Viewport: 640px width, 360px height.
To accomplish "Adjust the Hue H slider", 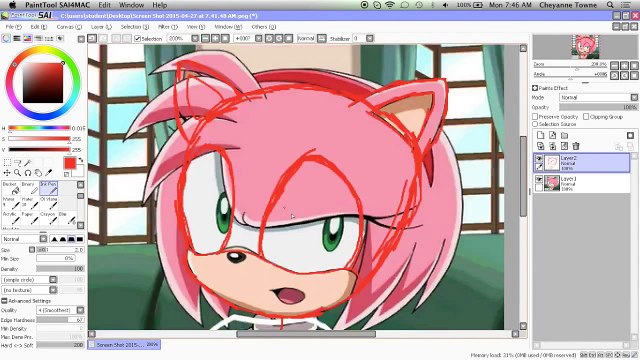I will pos(39,128).
